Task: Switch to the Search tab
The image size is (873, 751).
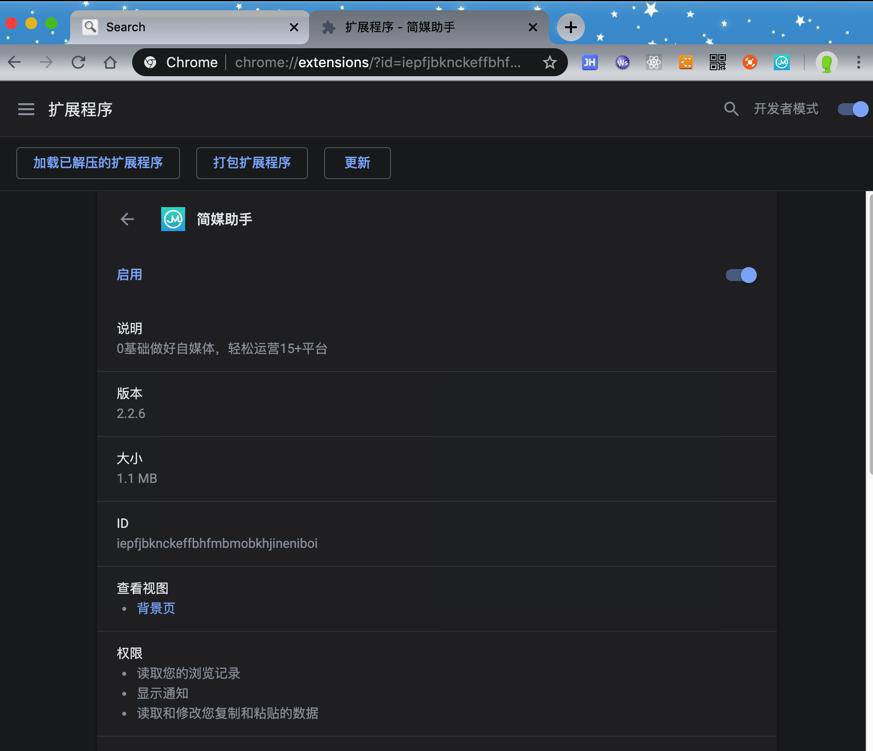Action: coord(189,27)
